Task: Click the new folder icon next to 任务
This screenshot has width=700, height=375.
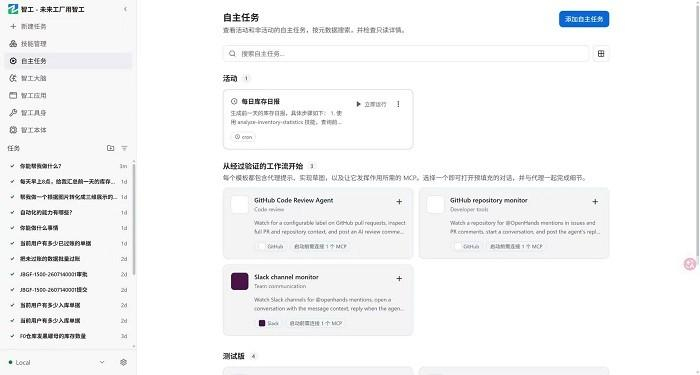Action: (x=110, y=148)
